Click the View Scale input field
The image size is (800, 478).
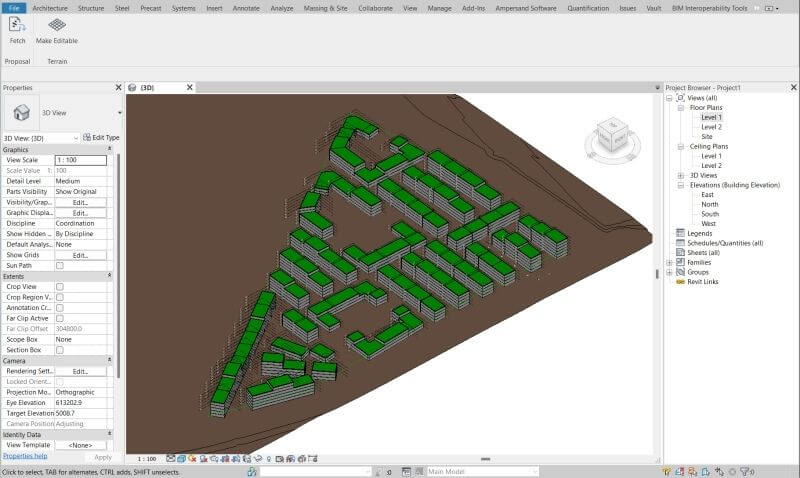80,160
